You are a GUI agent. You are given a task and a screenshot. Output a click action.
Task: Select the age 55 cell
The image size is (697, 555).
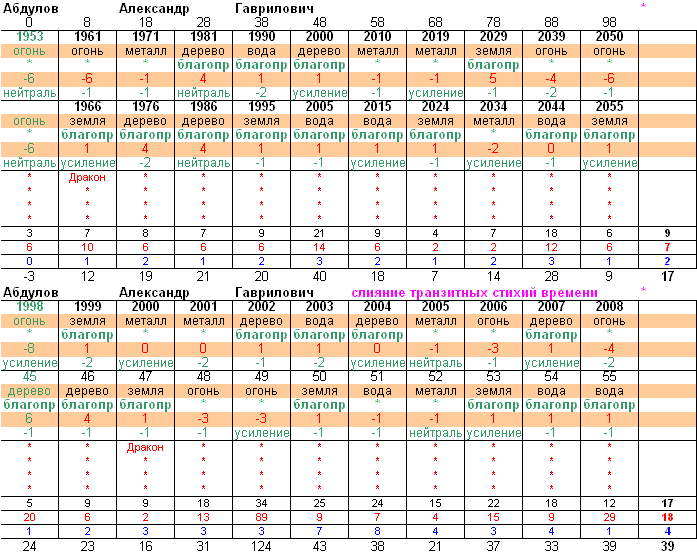pyautogui.click(x=609, y=377)
